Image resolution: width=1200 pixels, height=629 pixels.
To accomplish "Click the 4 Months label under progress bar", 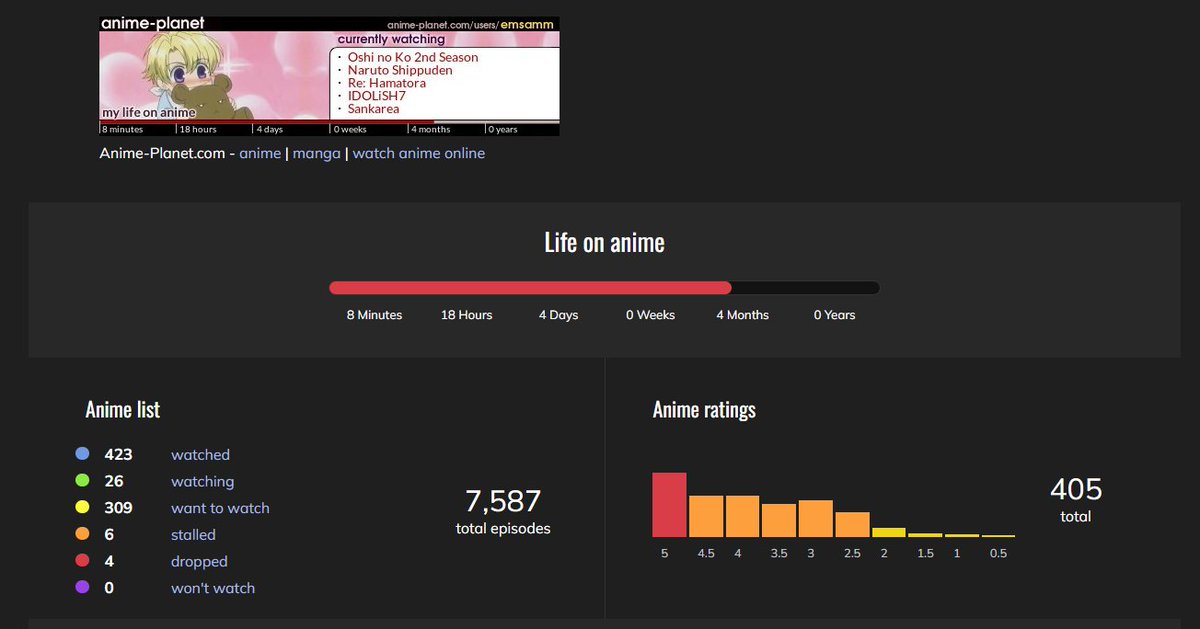I will (x=742, y=315).
